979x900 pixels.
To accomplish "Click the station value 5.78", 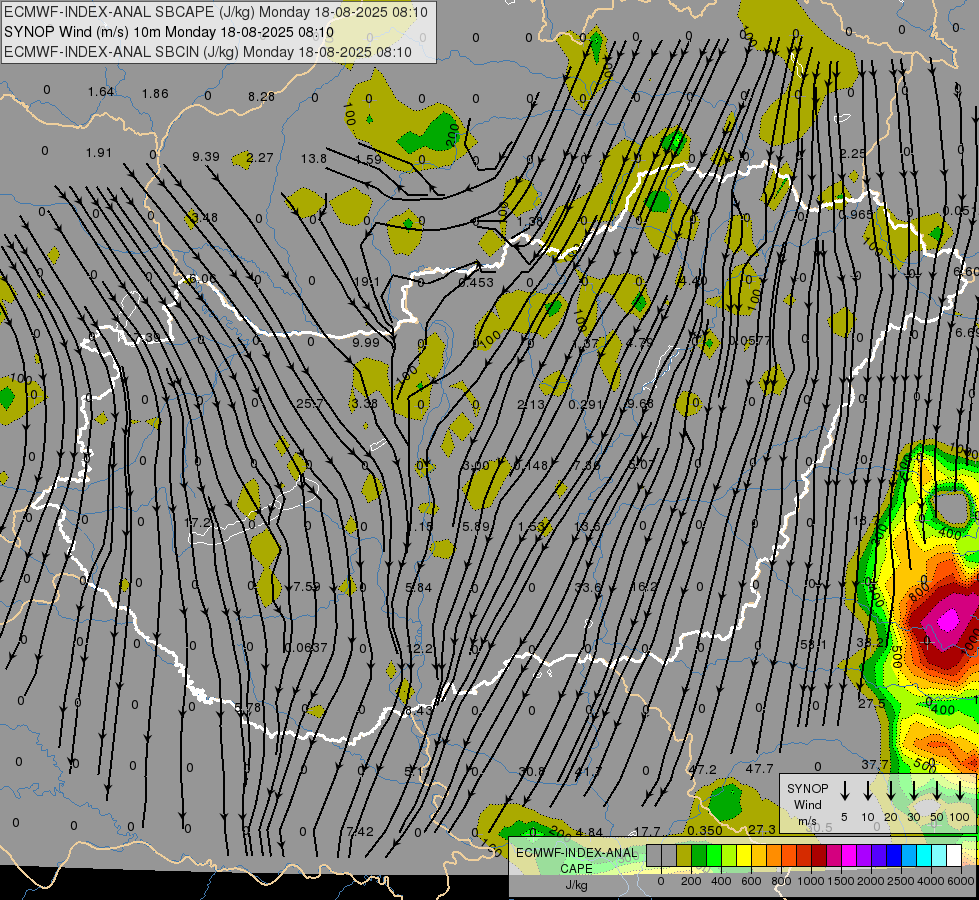I will tap(248, 708).
